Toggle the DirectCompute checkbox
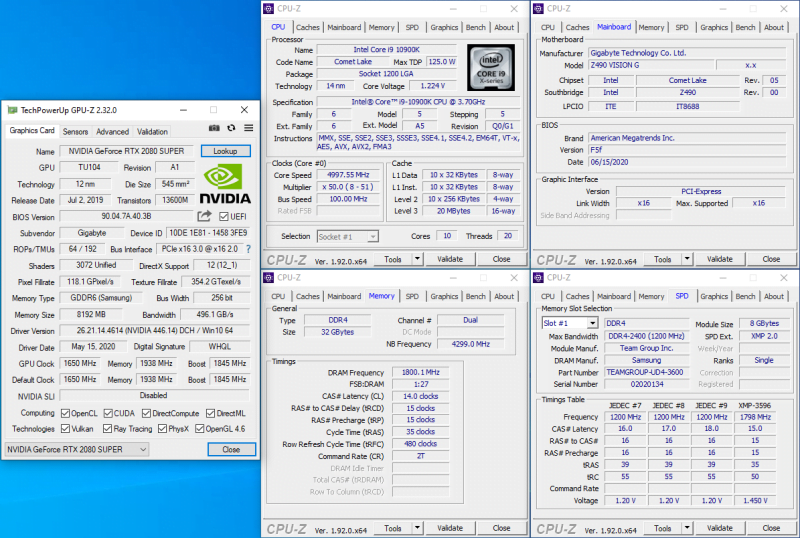Screen dimensions: 800x538 tap(146, 413)
